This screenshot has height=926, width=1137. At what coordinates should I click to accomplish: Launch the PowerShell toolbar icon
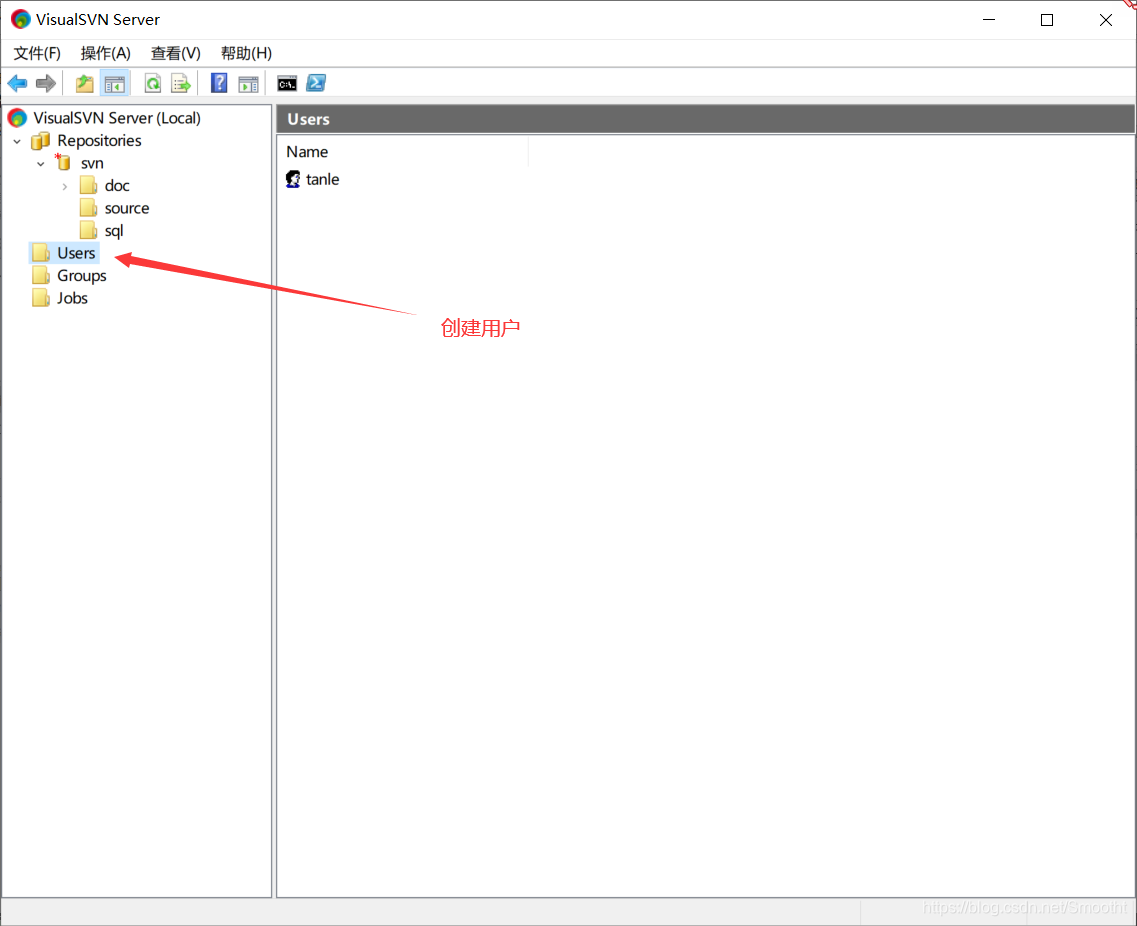pyautogui.click(x=316, y=83)
